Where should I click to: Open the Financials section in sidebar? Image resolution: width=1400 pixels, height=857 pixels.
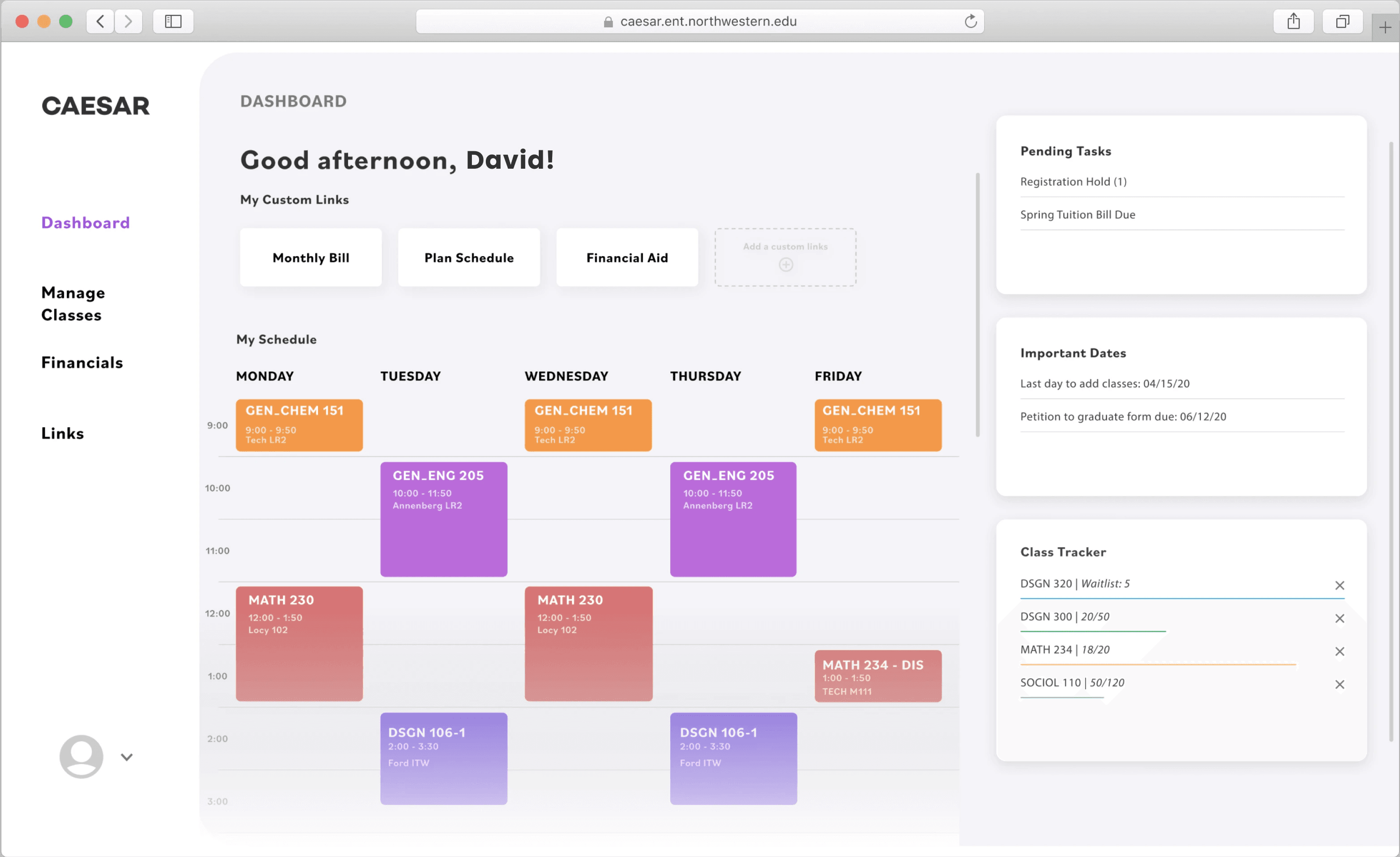click(x=82, y=363)
